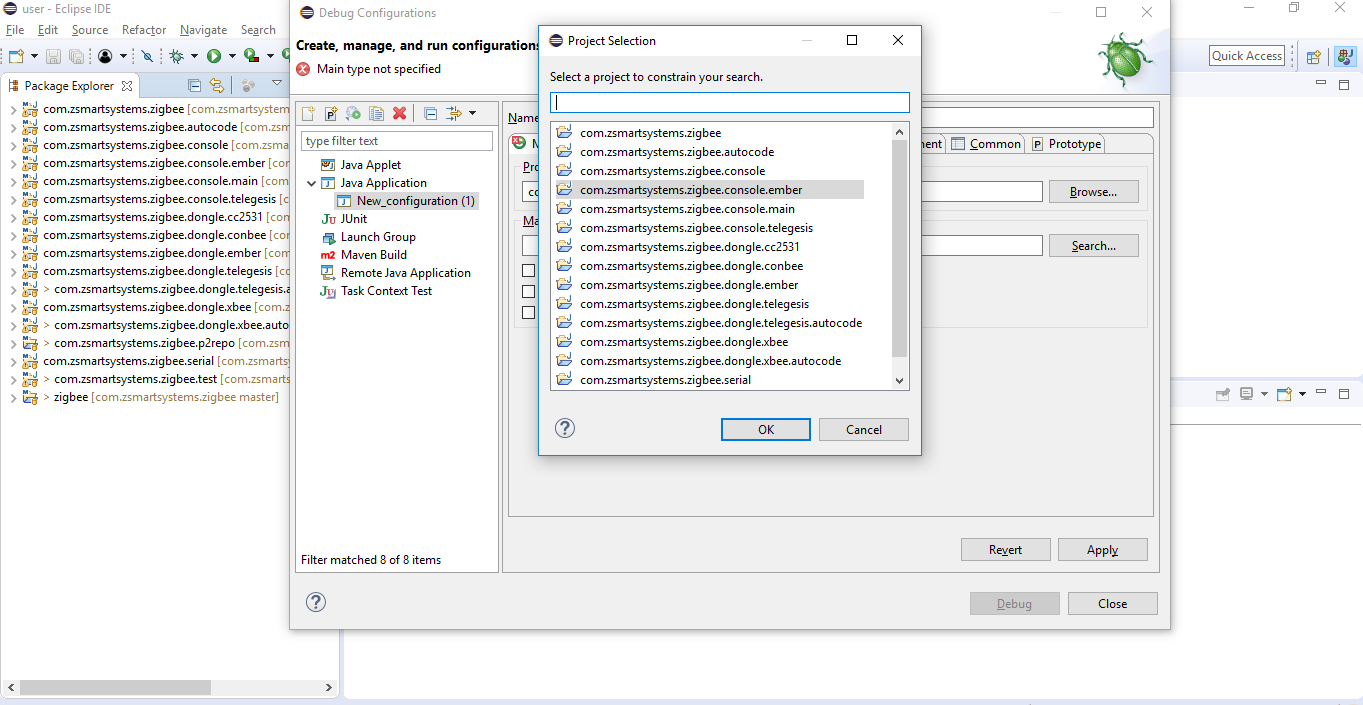
Task: Click the Revert button
Action: pyautogui.click(x=1006, y=550)
